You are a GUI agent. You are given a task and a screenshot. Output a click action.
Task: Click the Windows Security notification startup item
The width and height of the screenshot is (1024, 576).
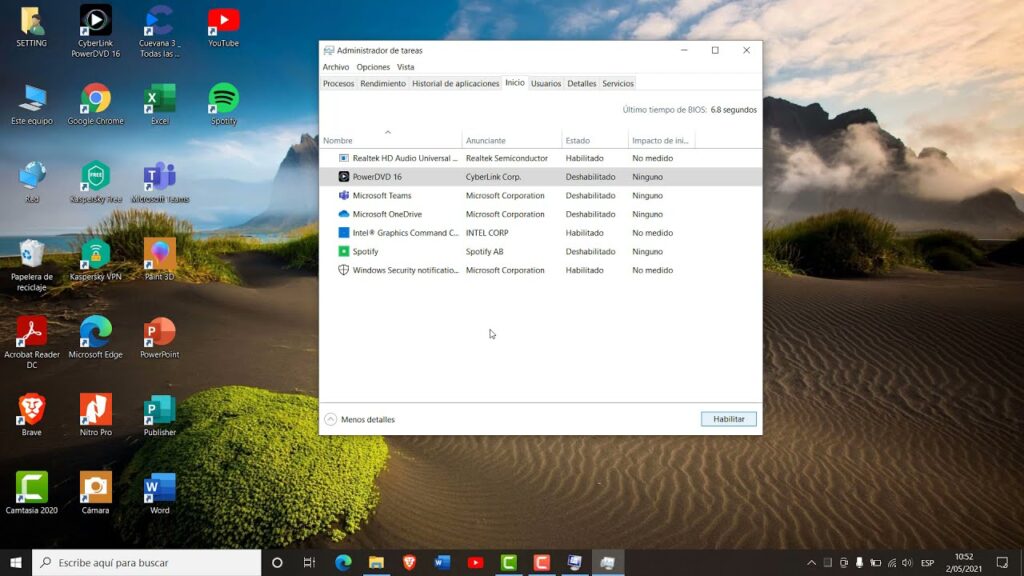(343, 270)
